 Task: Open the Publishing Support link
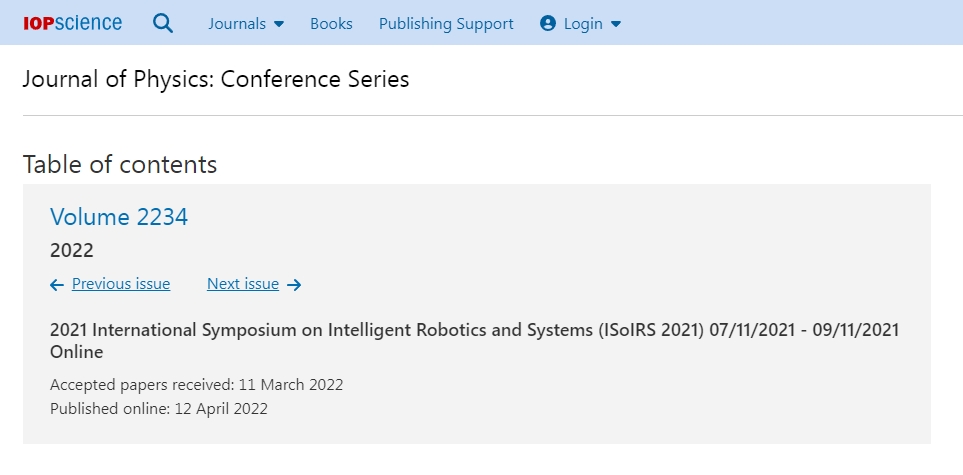[446, 23]
